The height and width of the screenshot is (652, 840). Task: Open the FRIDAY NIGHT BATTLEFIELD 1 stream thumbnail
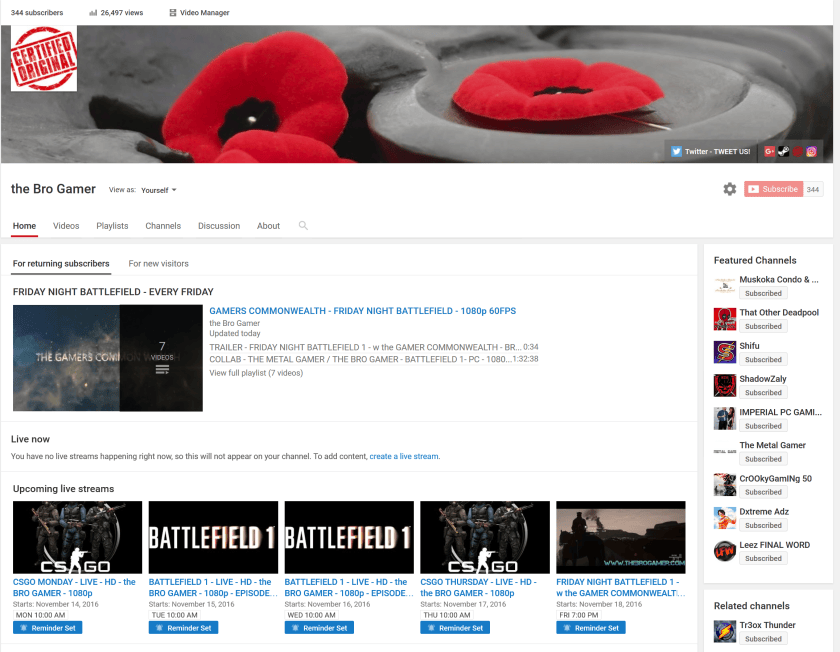[621, 537]
